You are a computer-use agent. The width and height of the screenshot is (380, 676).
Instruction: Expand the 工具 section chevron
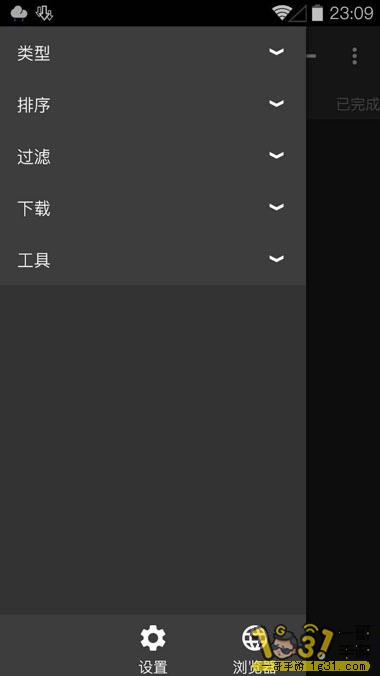tap(276, 259)
